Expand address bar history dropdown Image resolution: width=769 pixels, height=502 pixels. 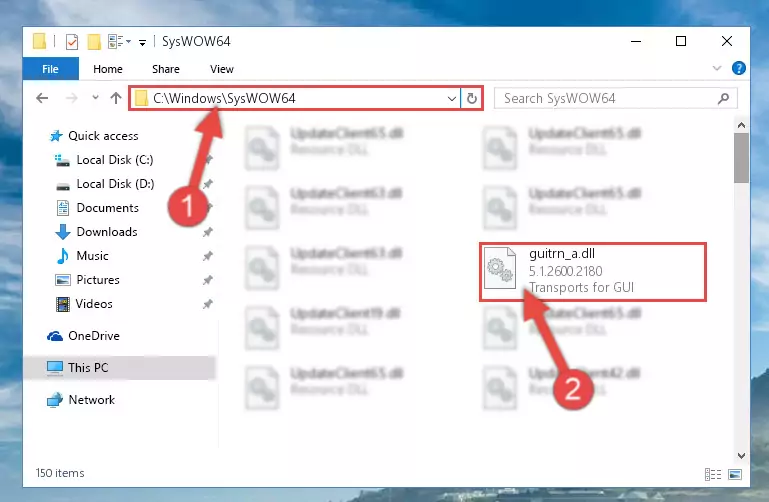(452, 99)
